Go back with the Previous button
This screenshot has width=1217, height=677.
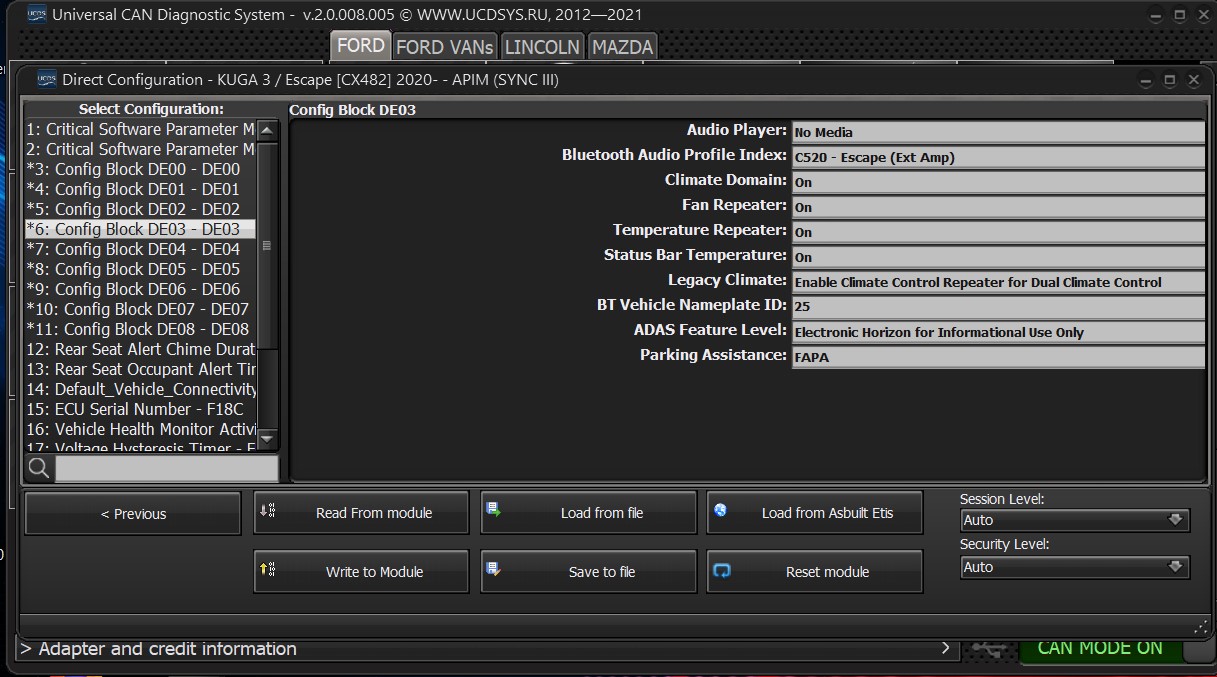tap(133, 514)
